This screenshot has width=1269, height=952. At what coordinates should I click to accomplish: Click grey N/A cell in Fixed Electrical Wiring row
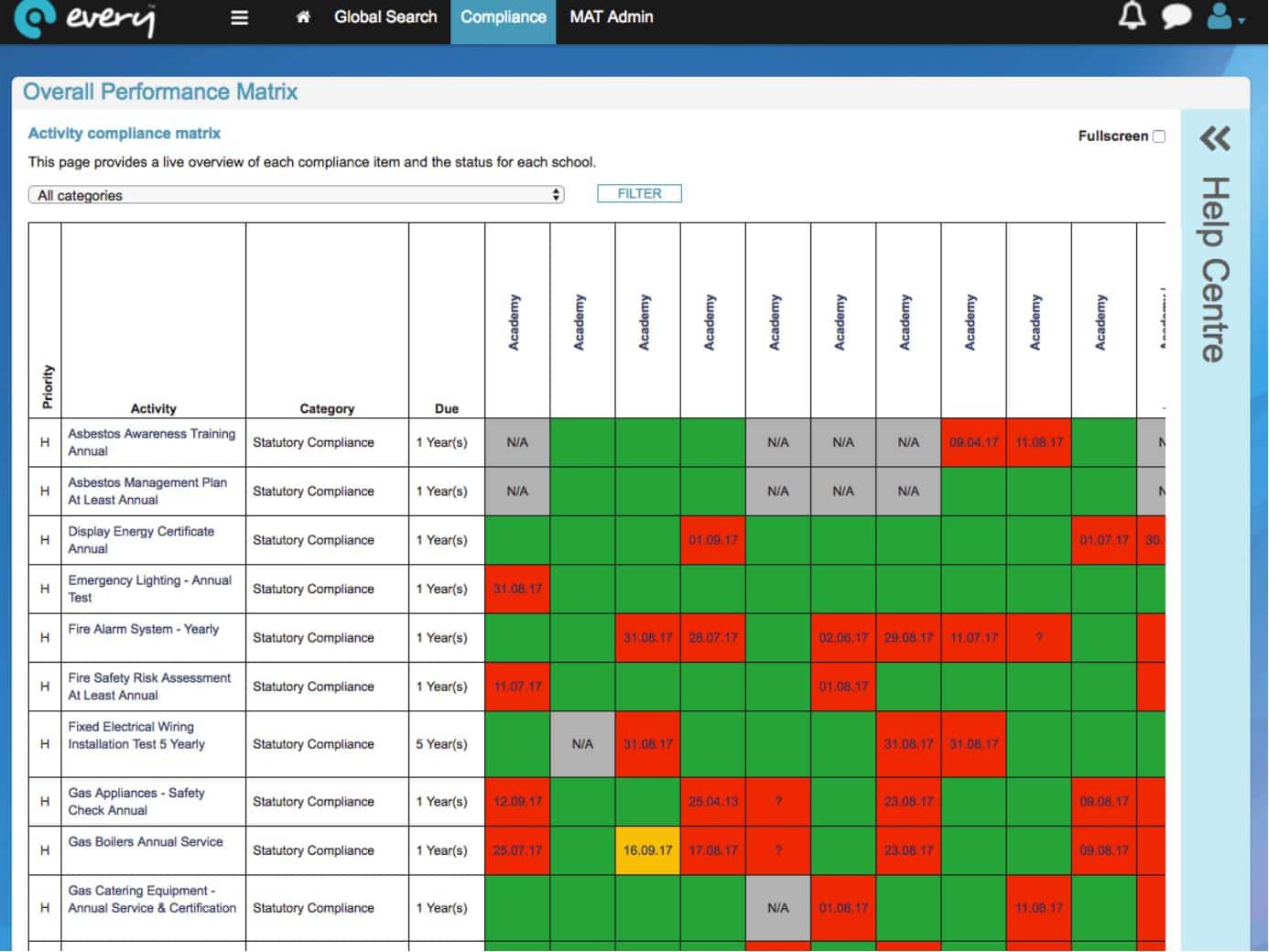[582, 744]
